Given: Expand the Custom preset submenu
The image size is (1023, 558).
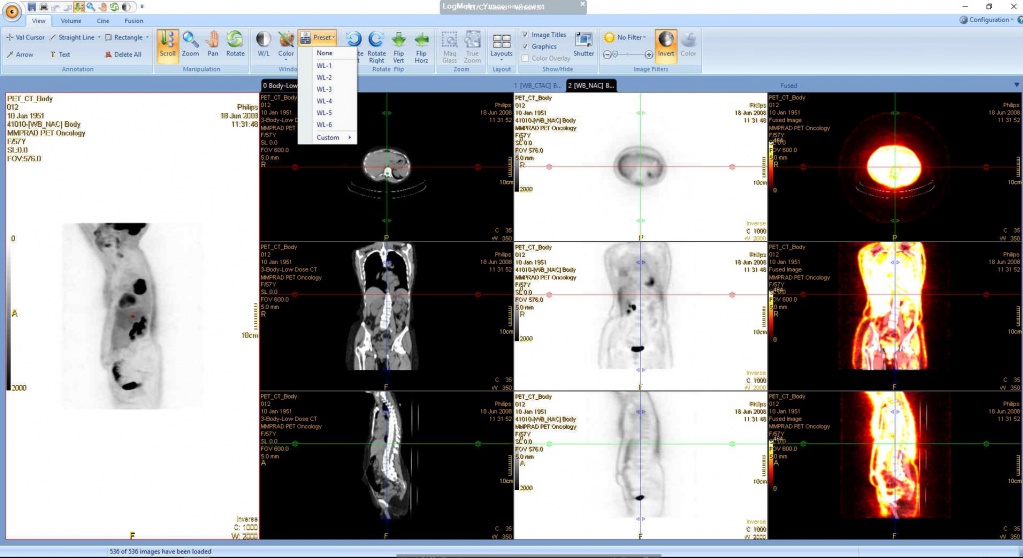Looking at the screenshot, I should (334, 137).
